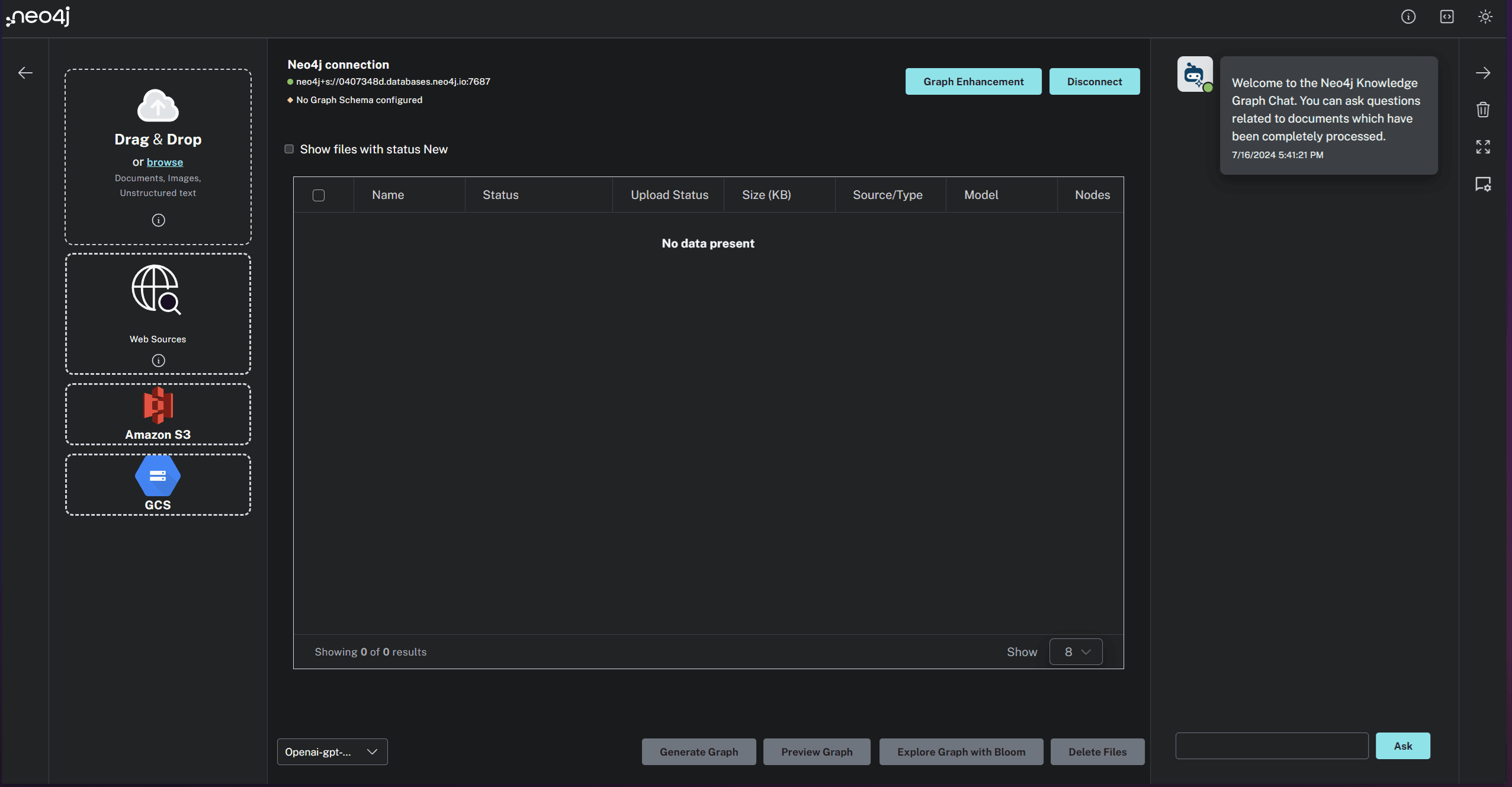Click the Ask button

1402,746
